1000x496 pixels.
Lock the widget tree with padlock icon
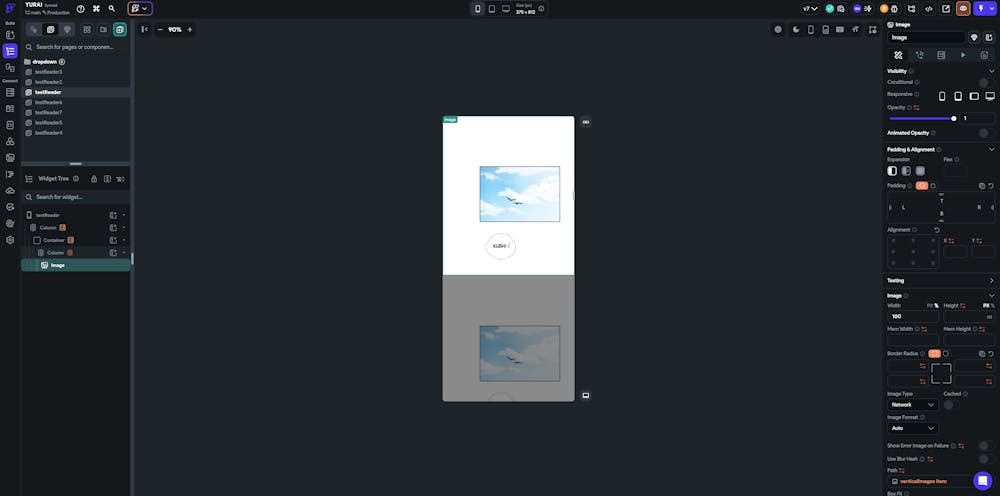point(94,179)
